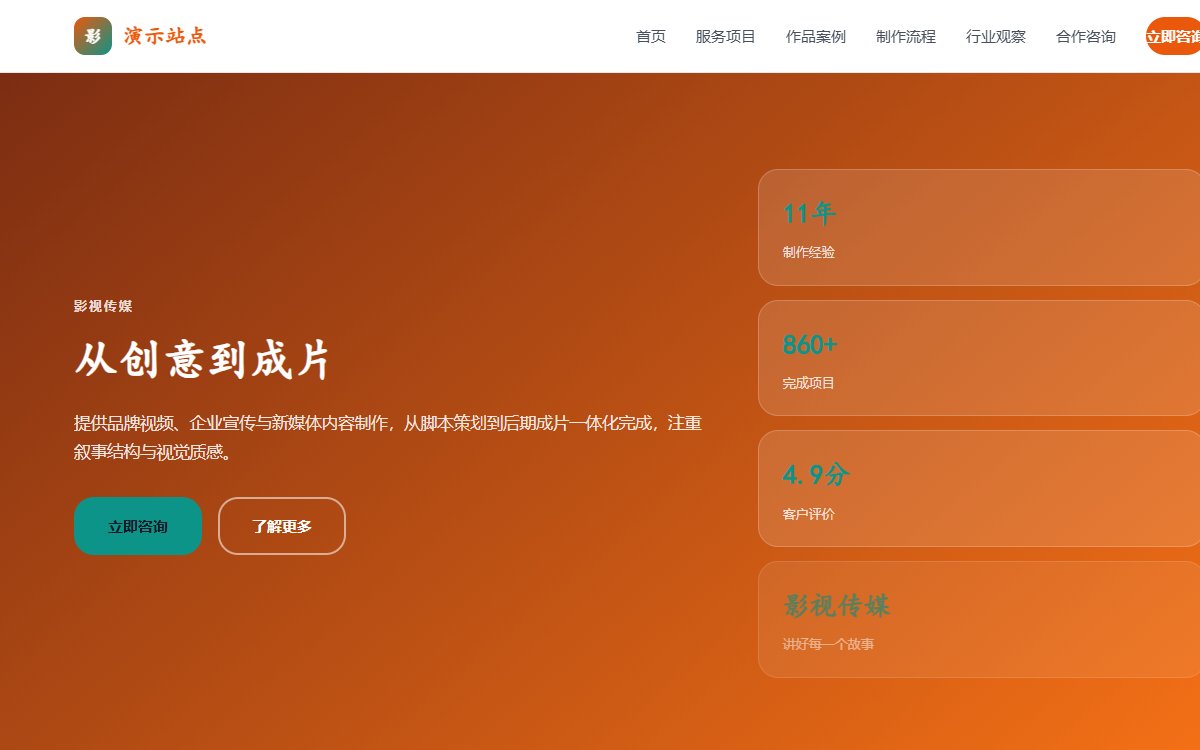1200x750 pixels.
Task: Click the paragraph starting 提供品牌视频
Action: (388, 437)
